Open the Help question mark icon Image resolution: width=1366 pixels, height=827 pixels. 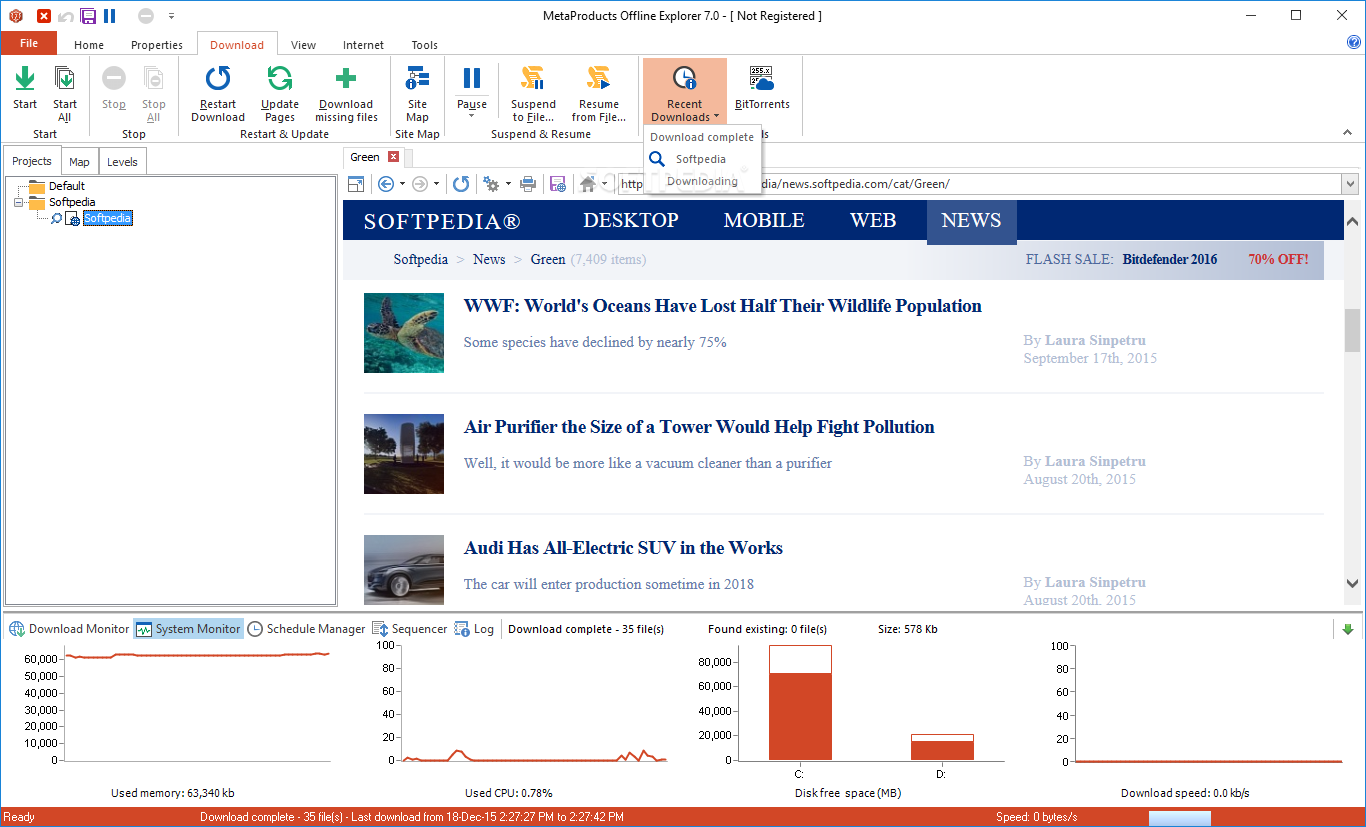(x=1354, y=43)
